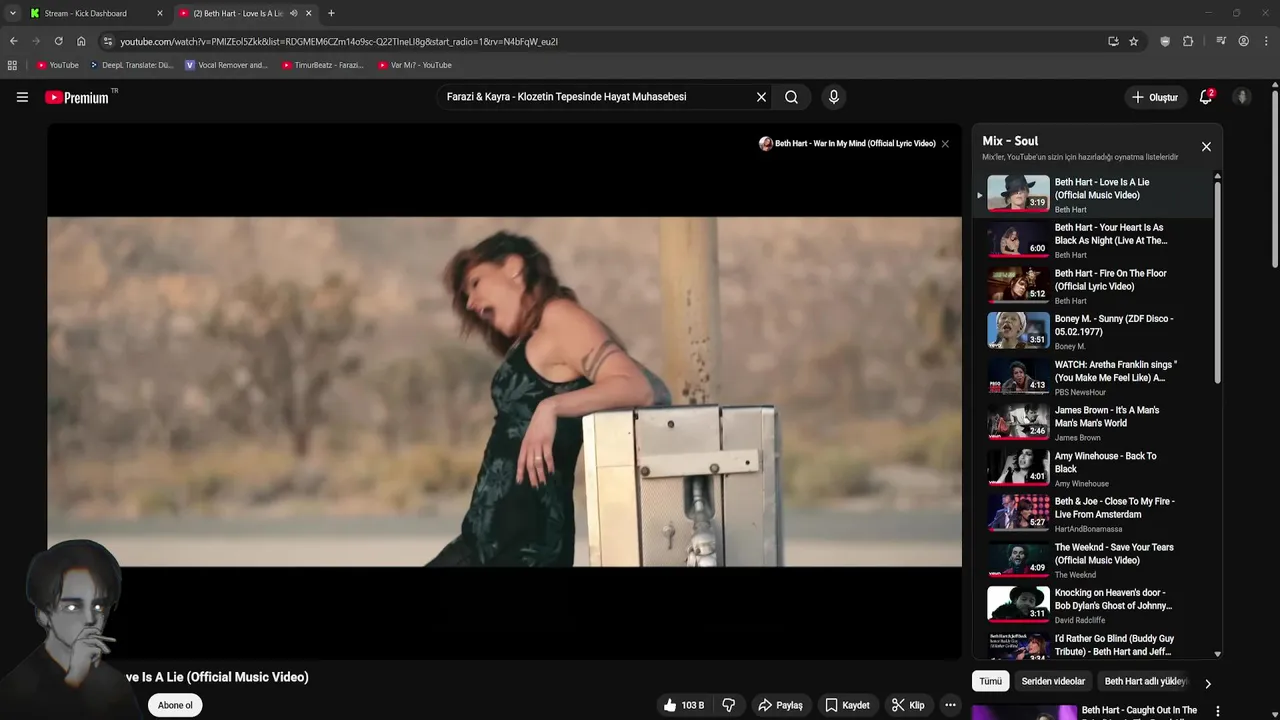Install app icon in address bar

pyautogui.click(x=1113, y=41)
